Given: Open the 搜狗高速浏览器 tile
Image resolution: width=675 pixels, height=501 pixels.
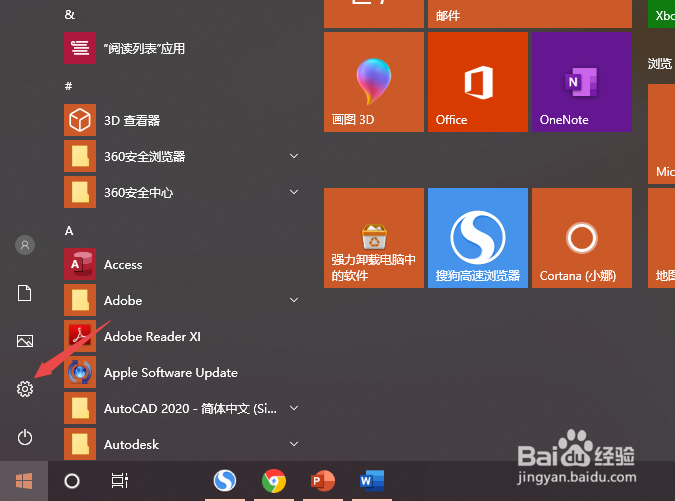Looking at the screenshot, I should (478, 238).
